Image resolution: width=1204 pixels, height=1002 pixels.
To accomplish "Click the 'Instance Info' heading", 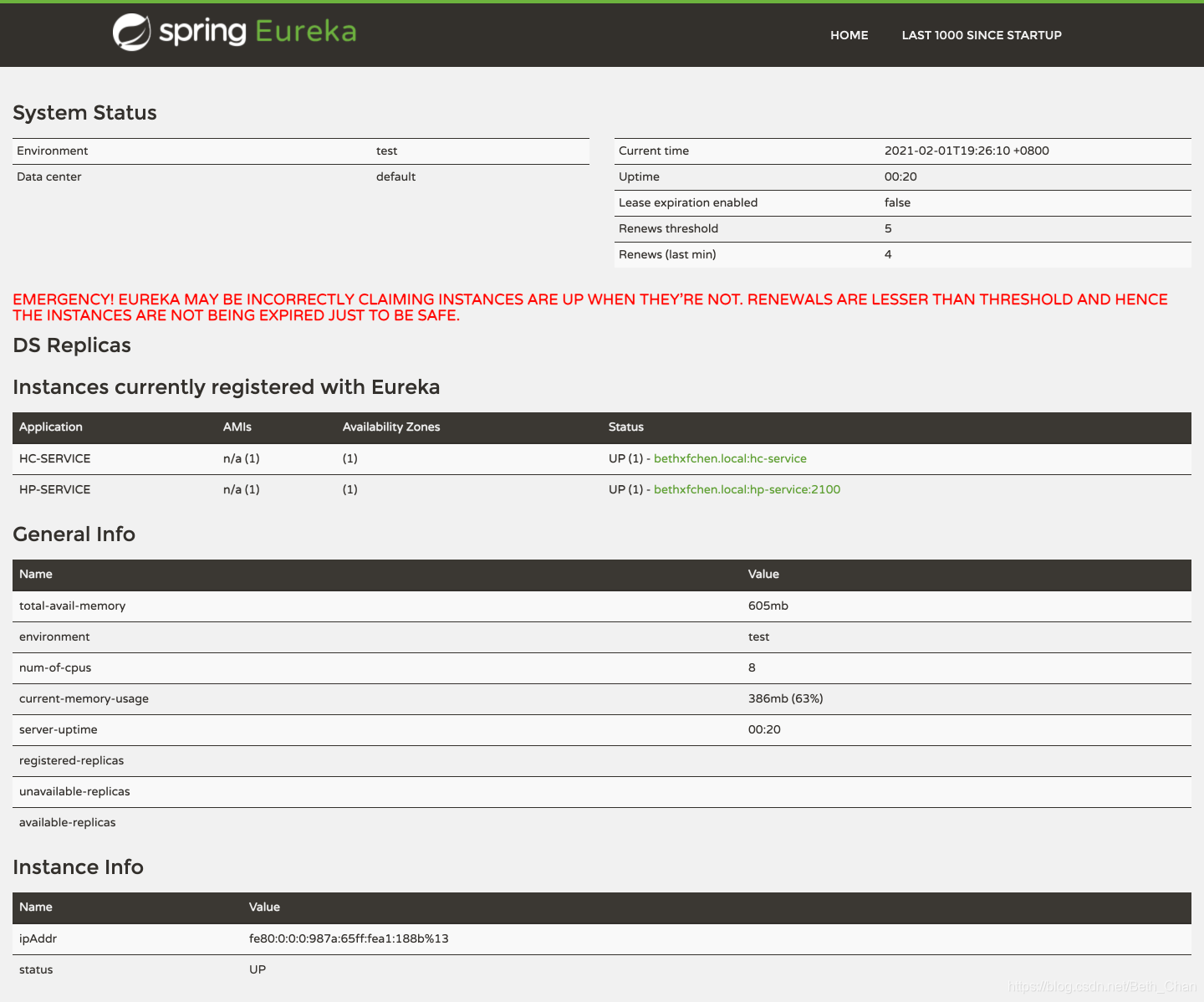I will [78, 867].
